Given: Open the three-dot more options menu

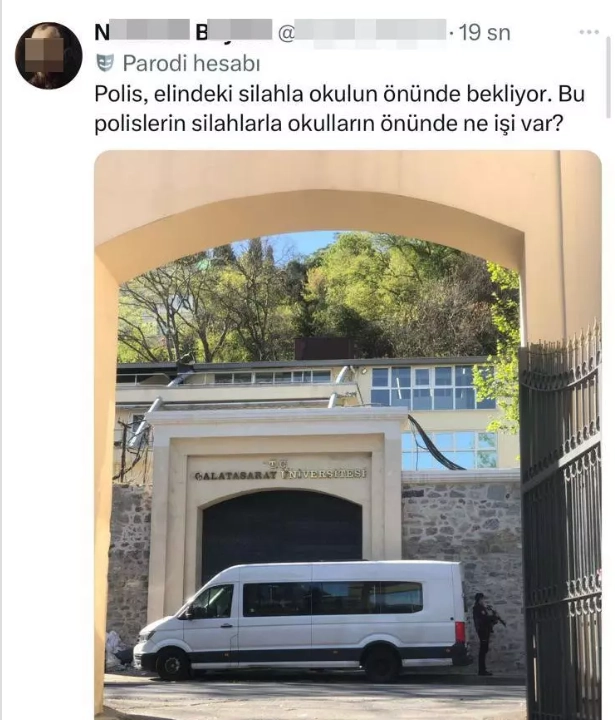Looking at the screenshot, I should [x=589, y=32].
